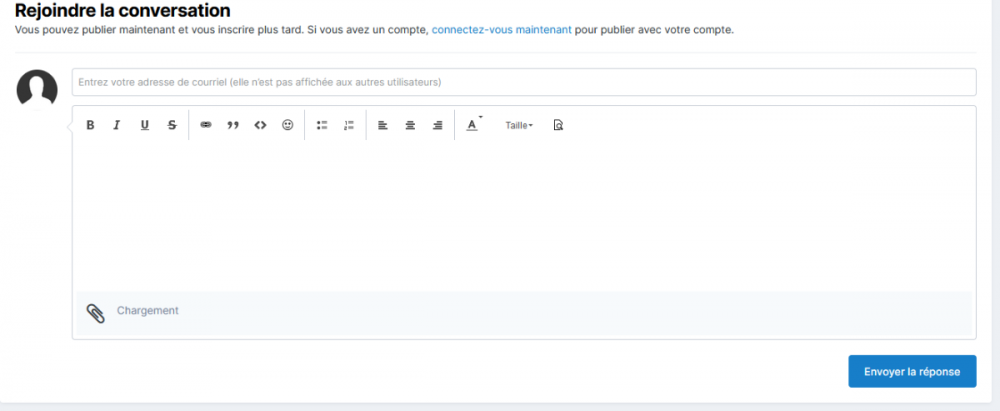Screen dimensions: 1000x411
Task: Click the Rejoindre la conversation heading
Action: [122, 10]
